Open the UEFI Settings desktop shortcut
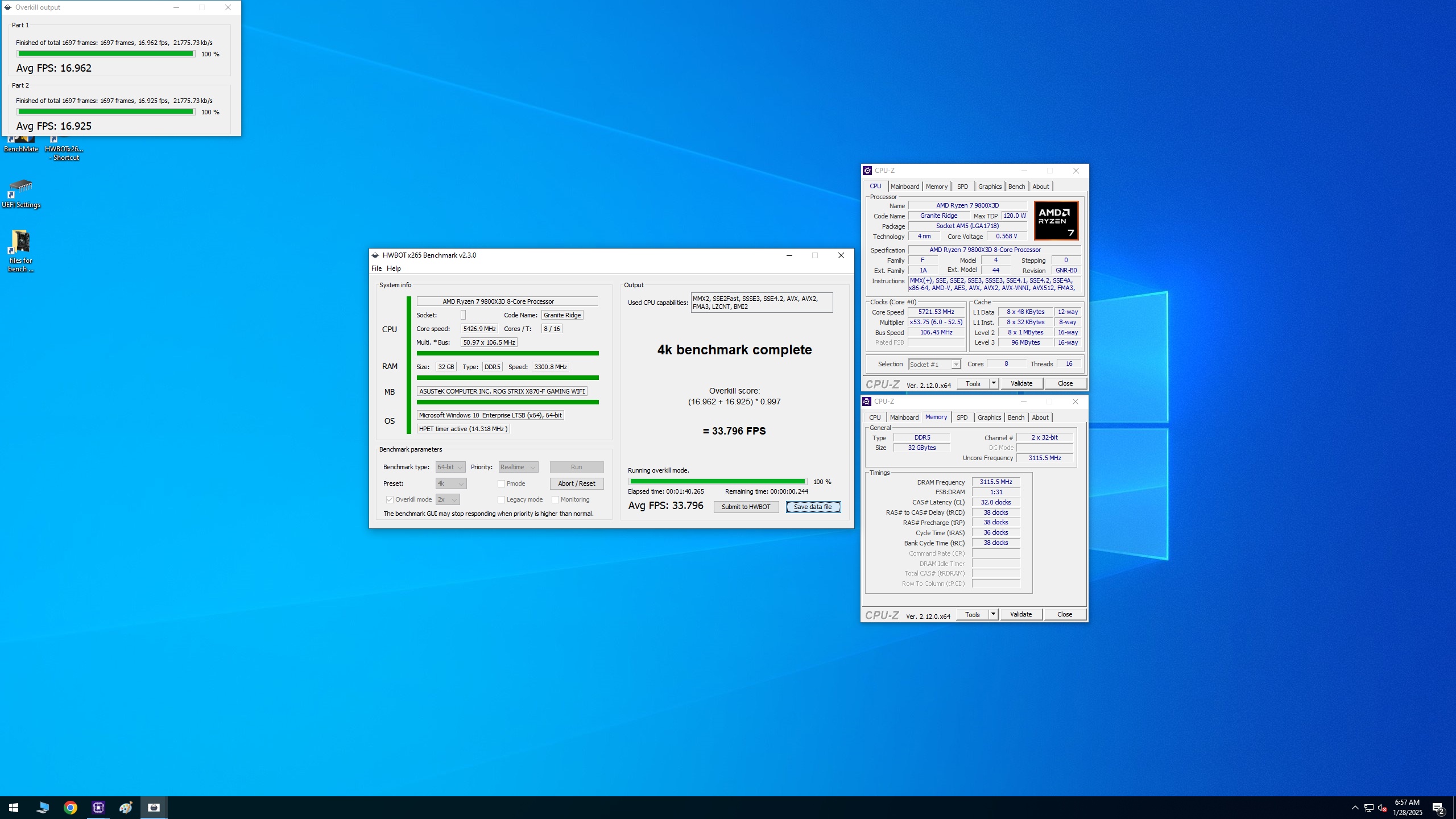 21,193
